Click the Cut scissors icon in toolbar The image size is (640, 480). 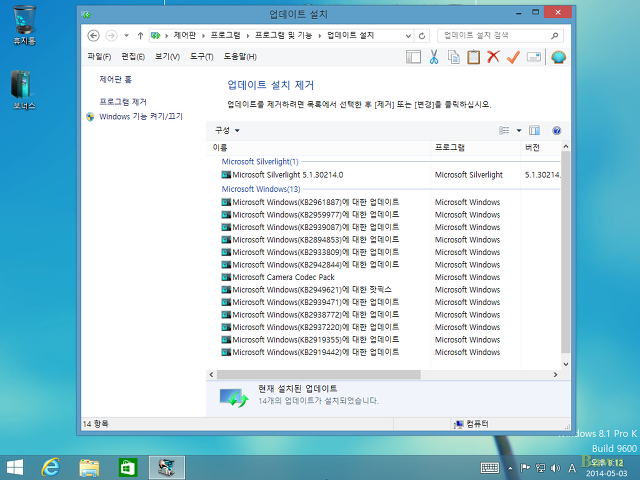coord(433,57)
